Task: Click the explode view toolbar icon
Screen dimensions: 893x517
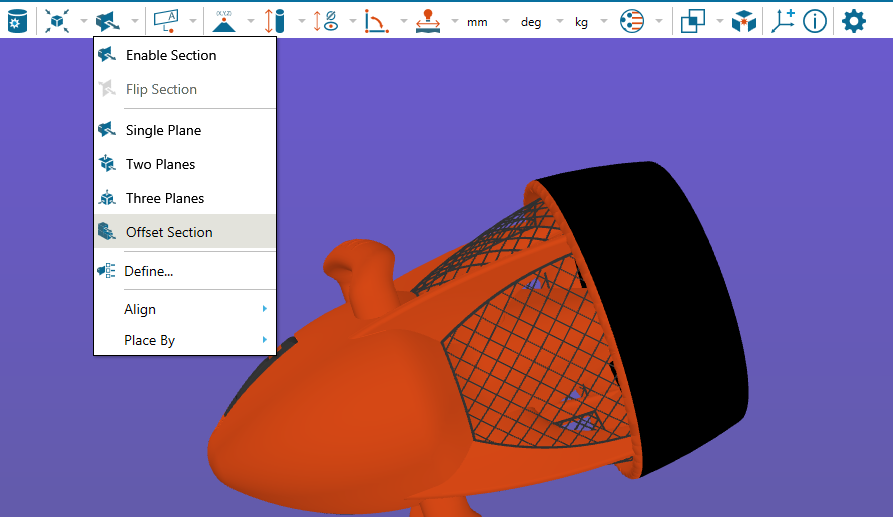Action: click(58, 20)
